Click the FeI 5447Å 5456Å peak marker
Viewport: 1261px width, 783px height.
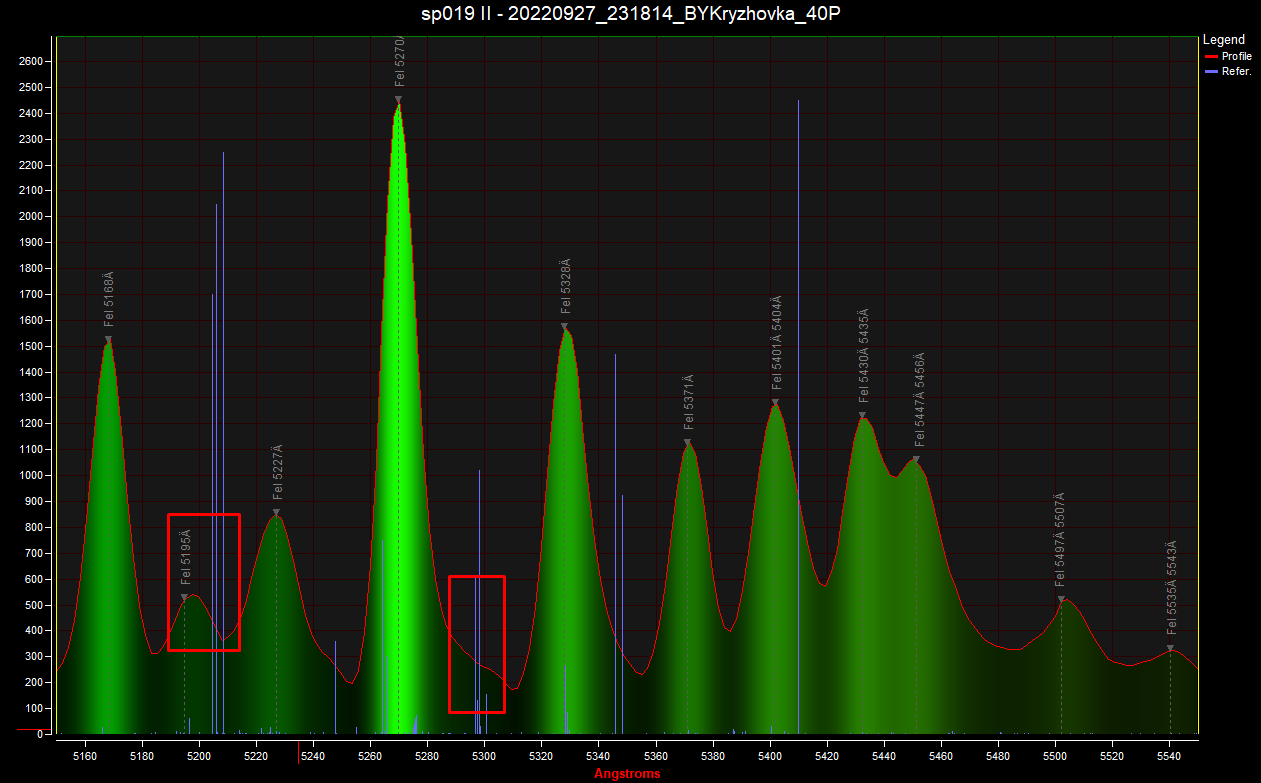pyautogui.click(x=916, y=460)
